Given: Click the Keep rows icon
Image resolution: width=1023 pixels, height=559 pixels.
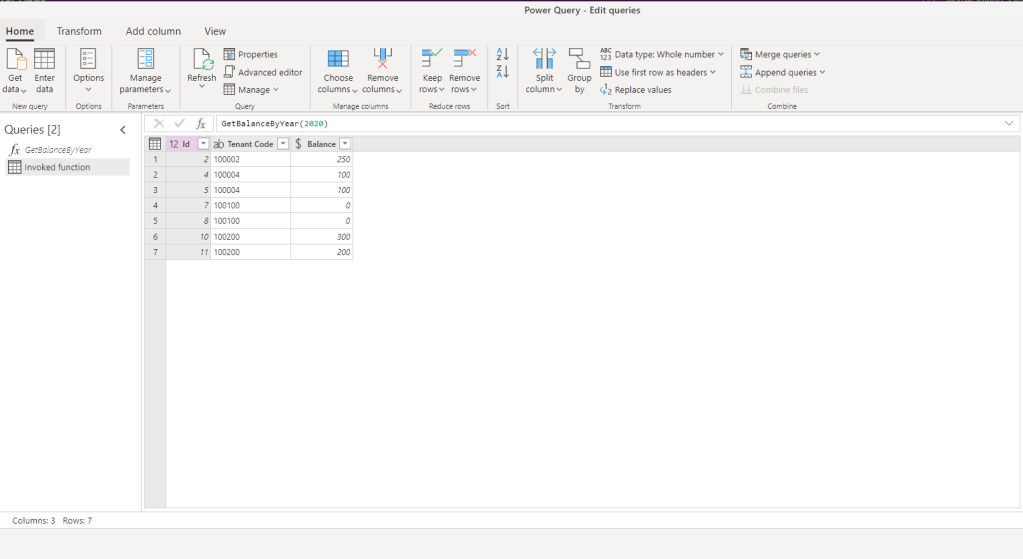Looking at the screenshot, I should point(432,60).
